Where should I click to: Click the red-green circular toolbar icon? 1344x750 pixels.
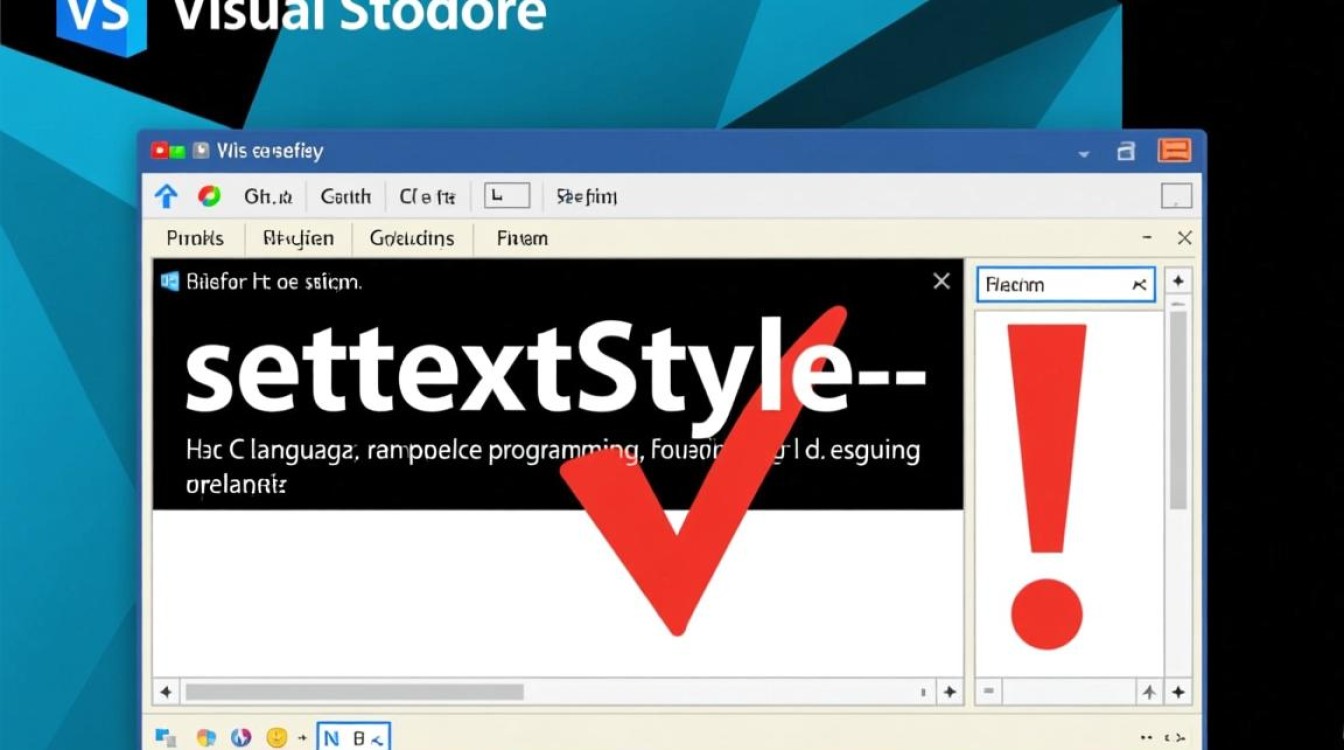pyautogui.click(x=209, y=196)
